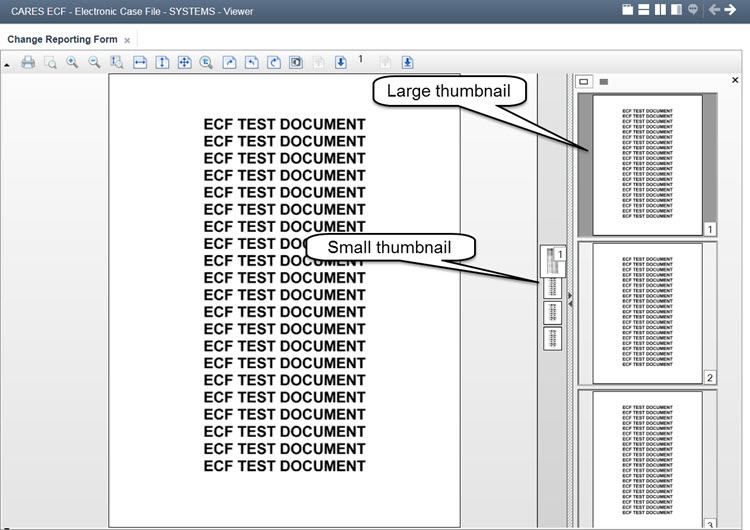Expand the toolbar with small triangle arrow
The image size is (750, 530).
pos(7,64)
